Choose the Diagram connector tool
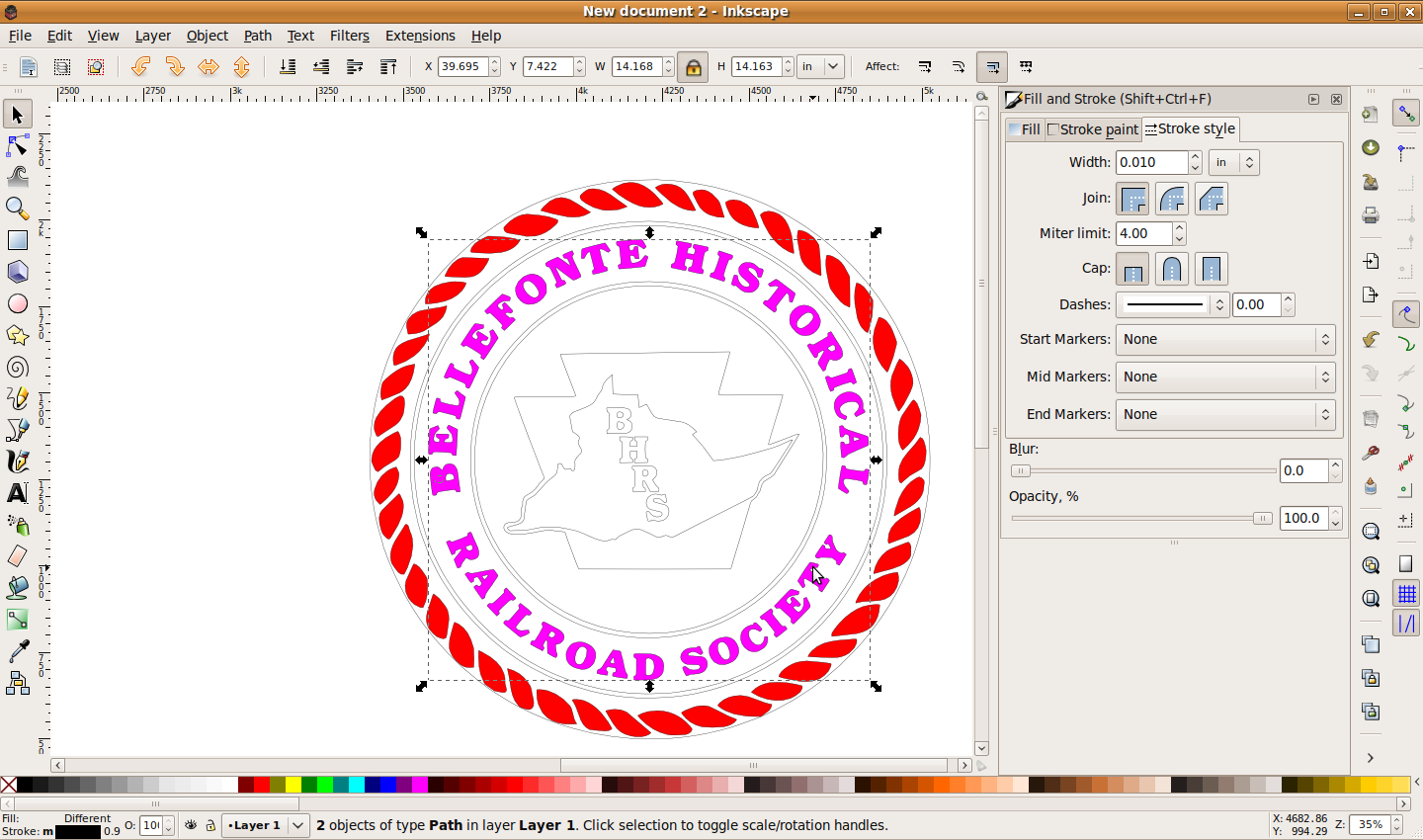The image size is (1423, 840). click(18, 683)
